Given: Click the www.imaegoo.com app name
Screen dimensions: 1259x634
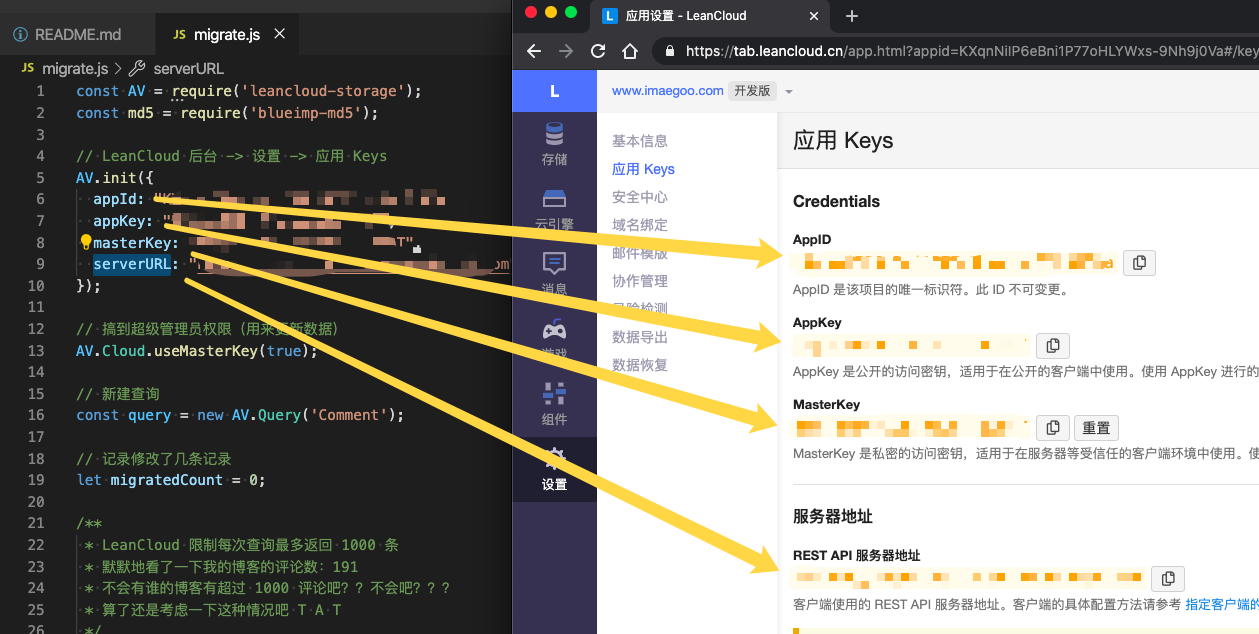Looking at the screenshot, I should tap(667, 90).
